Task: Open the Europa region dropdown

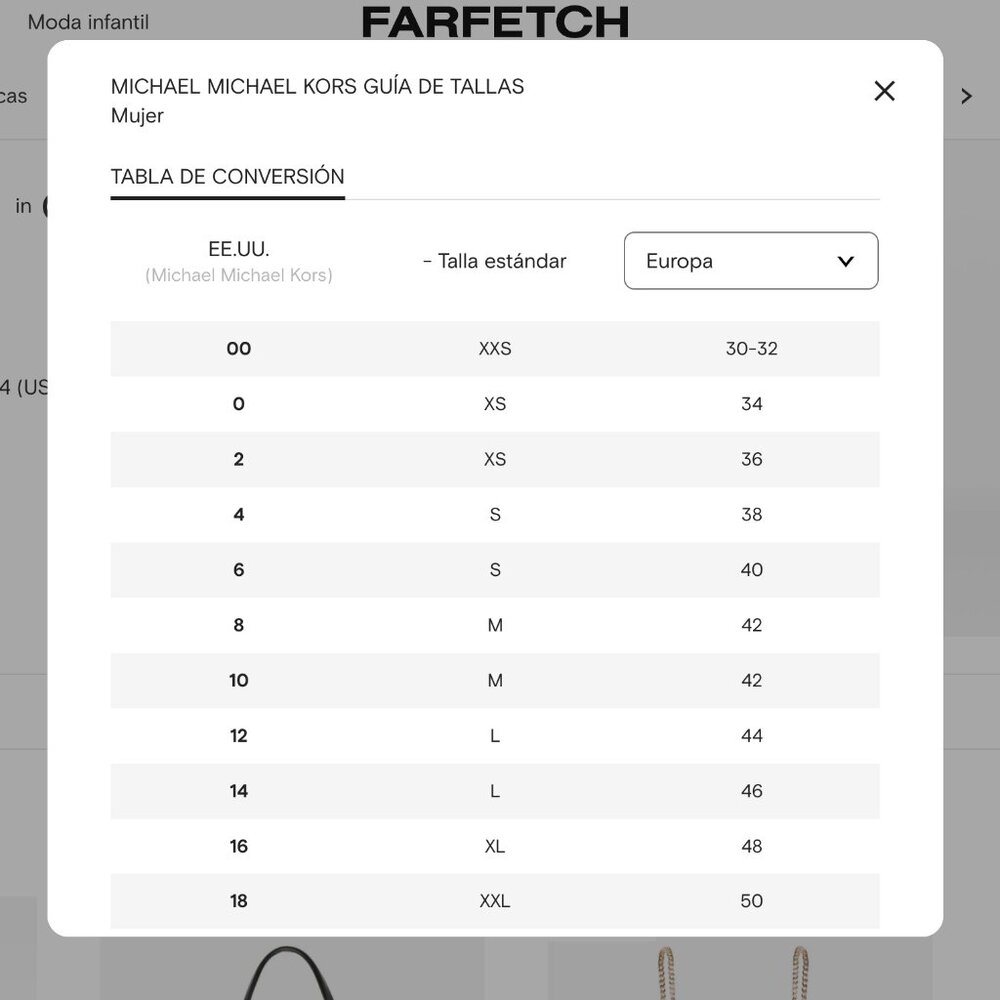Action: (x=751, y=261)
